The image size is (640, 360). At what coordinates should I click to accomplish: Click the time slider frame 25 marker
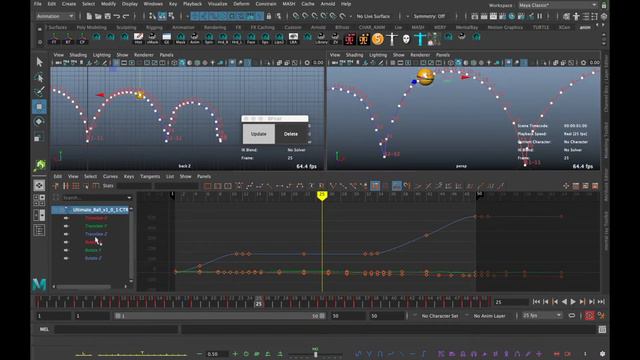258,302
